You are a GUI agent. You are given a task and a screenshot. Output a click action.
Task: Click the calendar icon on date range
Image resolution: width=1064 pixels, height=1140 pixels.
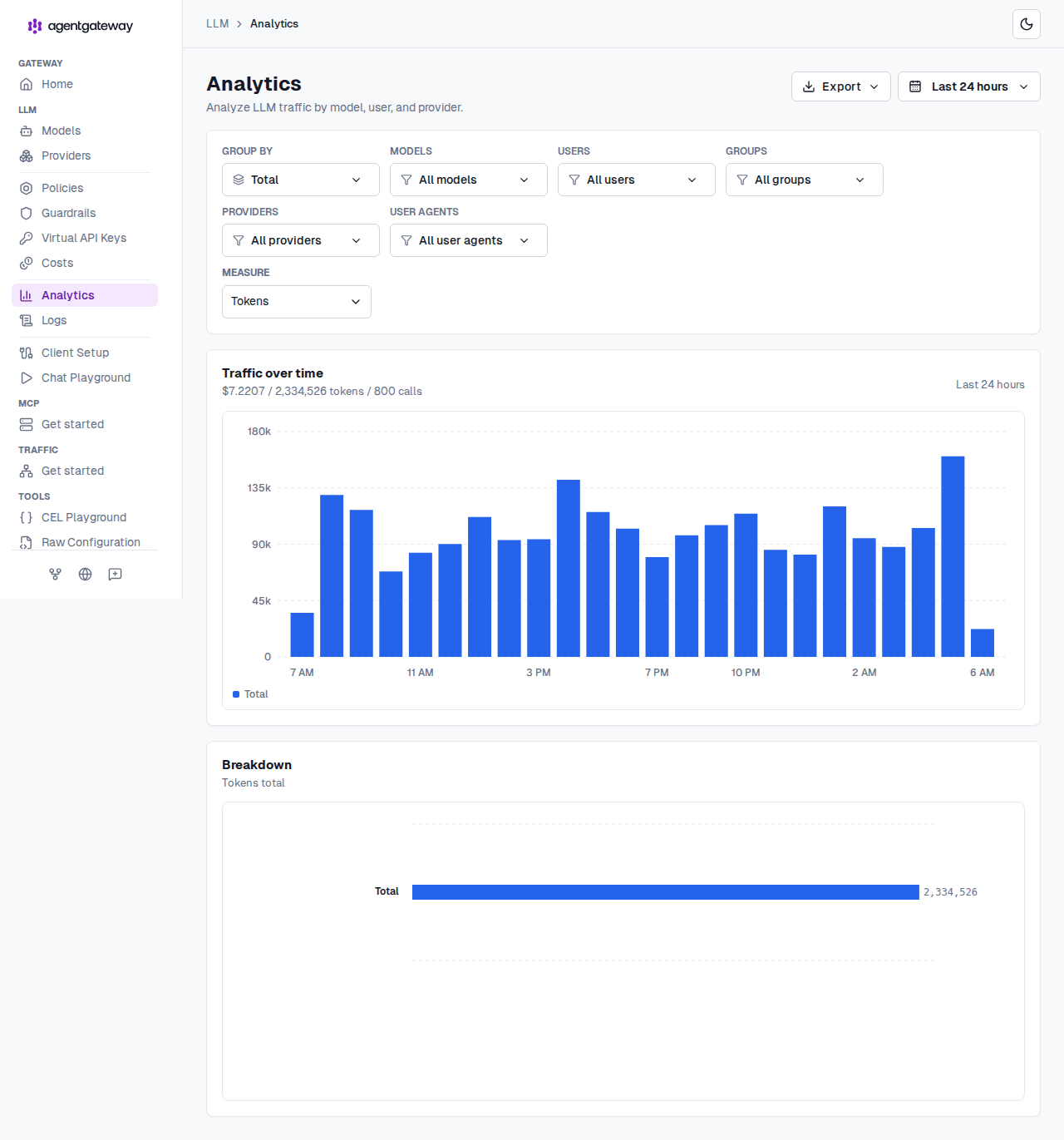915,86
